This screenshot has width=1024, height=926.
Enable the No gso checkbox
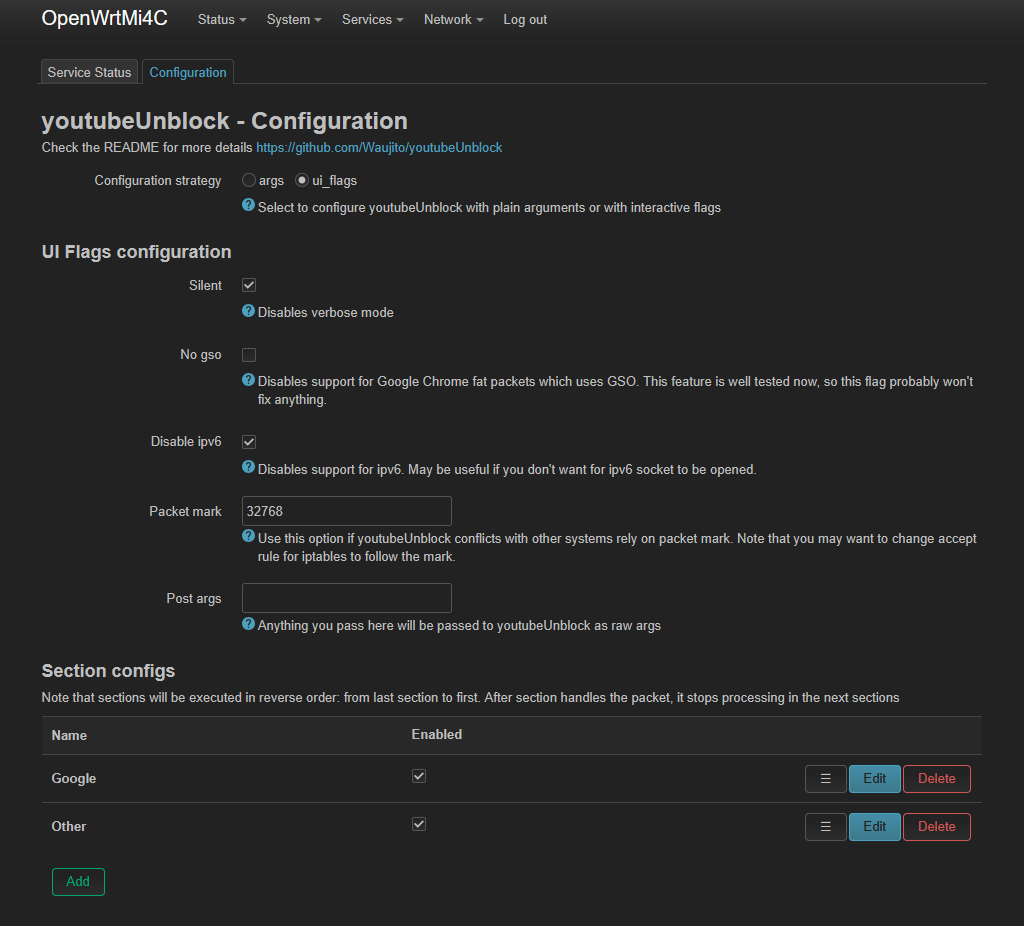(x=249, y=355)
